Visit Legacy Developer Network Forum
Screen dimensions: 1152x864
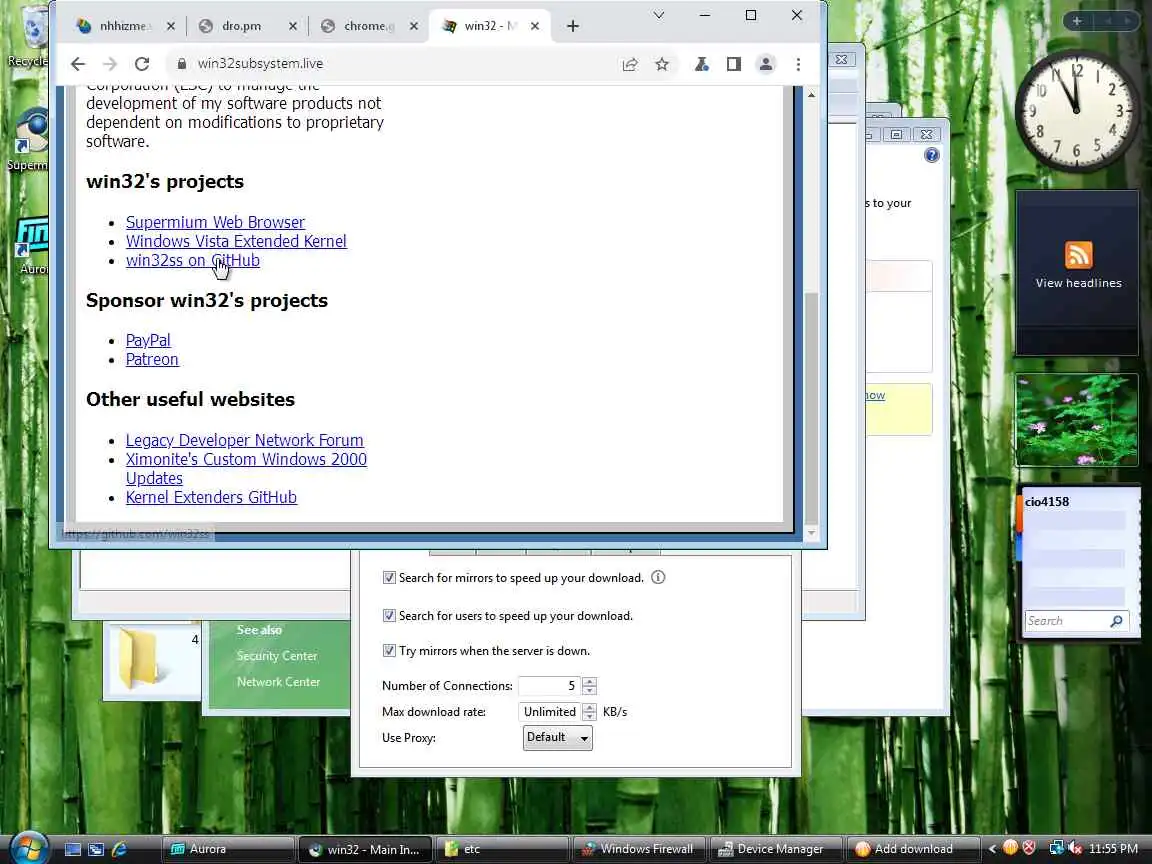(x=245, y=440)
